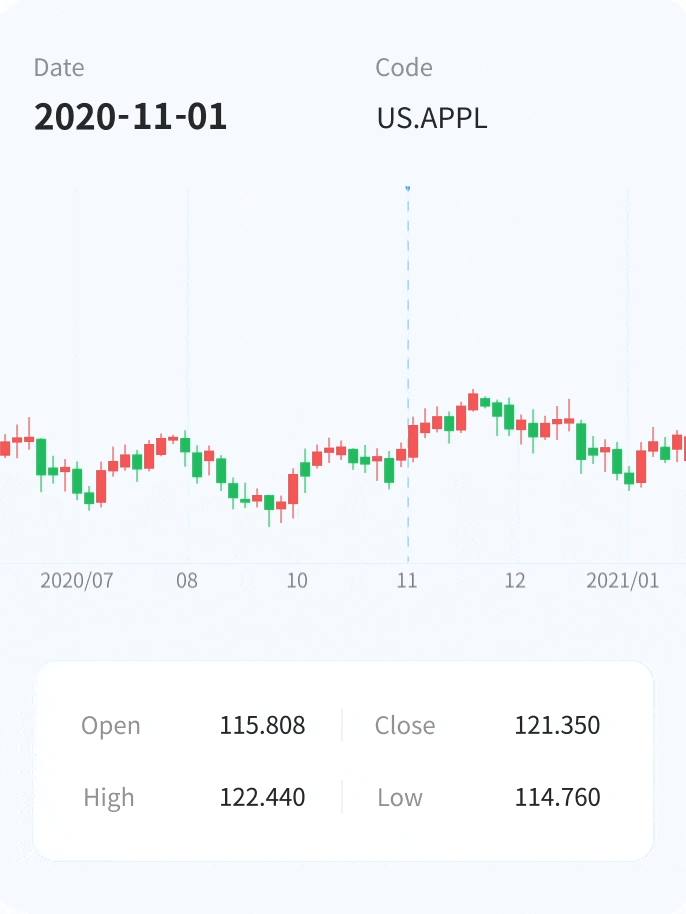Click the blue crosshair marker atop the dashed line
This screenshot has width=686, height=914.
point(408,188)
